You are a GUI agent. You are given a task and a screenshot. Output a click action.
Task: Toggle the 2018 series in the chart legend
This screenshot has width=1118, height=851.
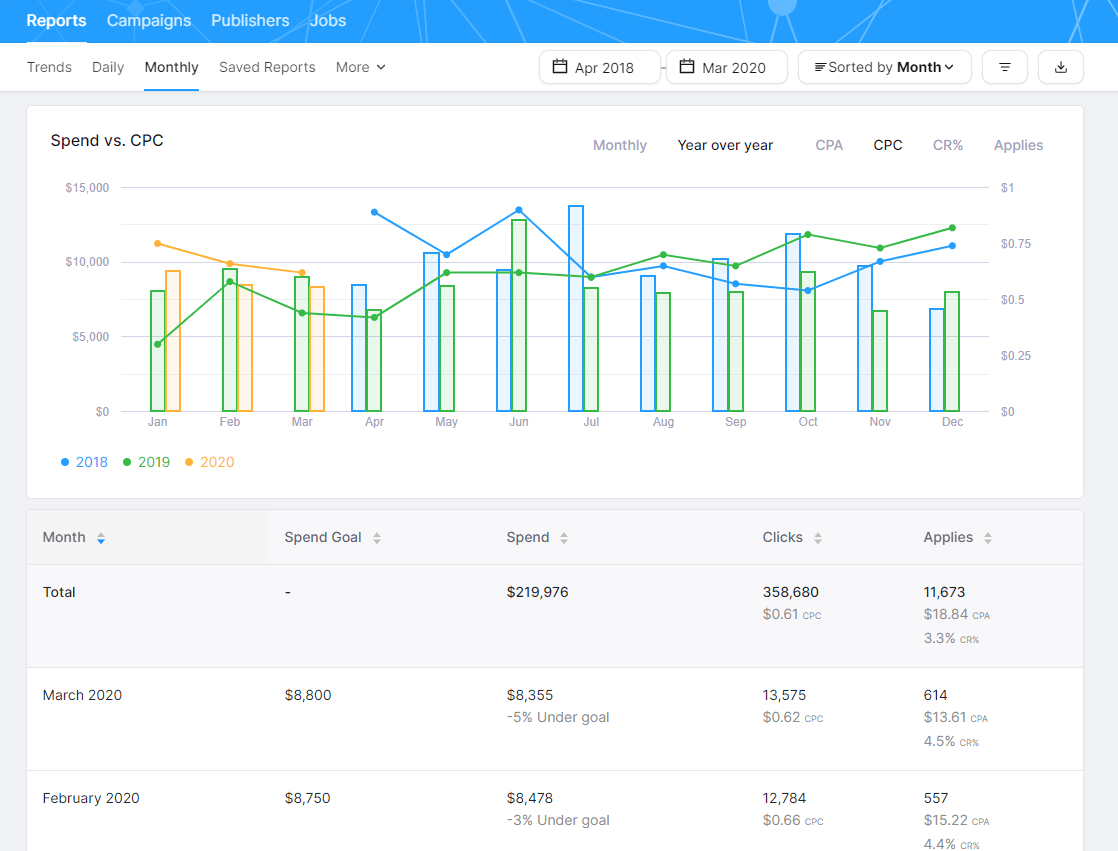[83, 462]
